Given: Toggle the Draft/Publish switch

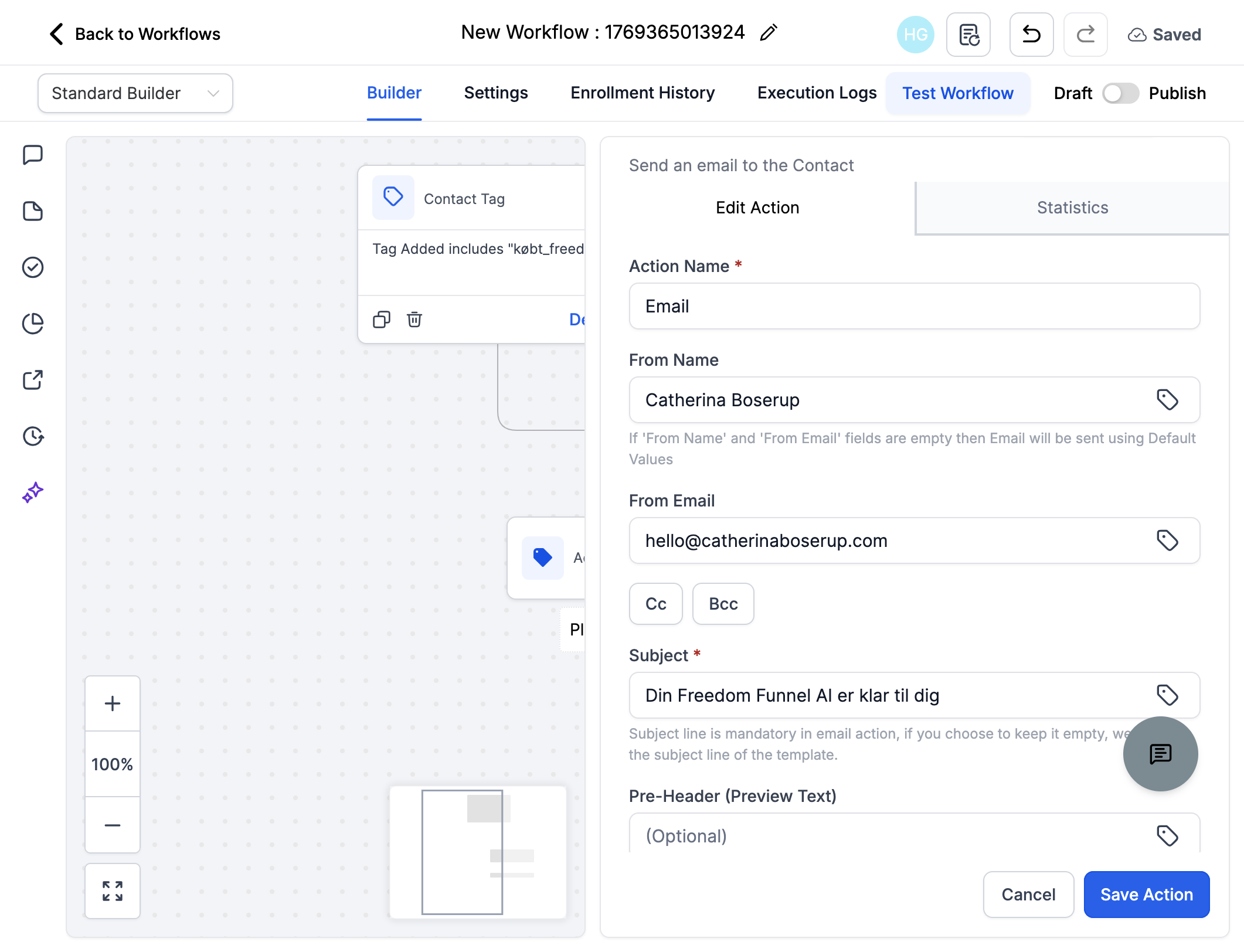Looking at the screenshot, I should pyautogui.click(x=1120, y=93).
